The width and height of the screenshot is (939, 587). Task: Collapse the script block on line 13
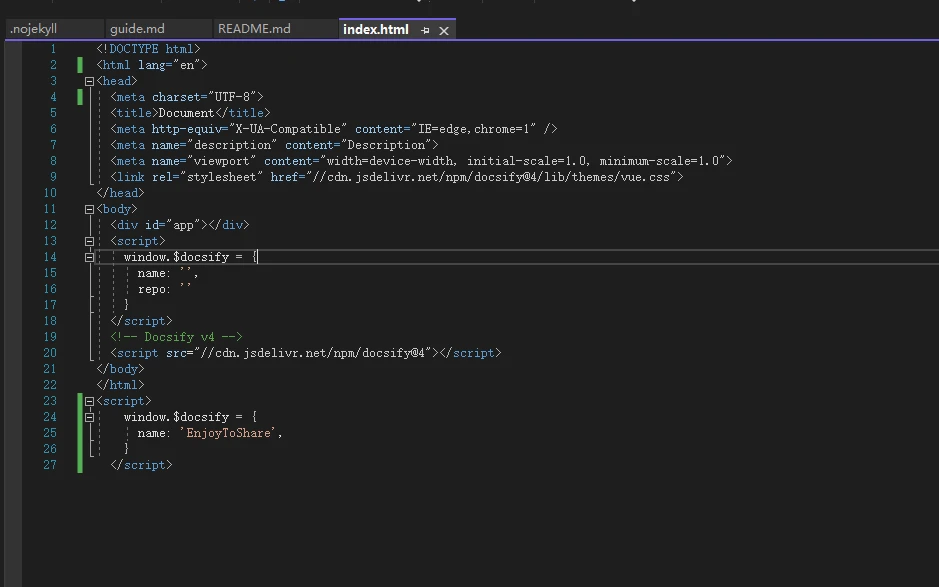[89, 241]
